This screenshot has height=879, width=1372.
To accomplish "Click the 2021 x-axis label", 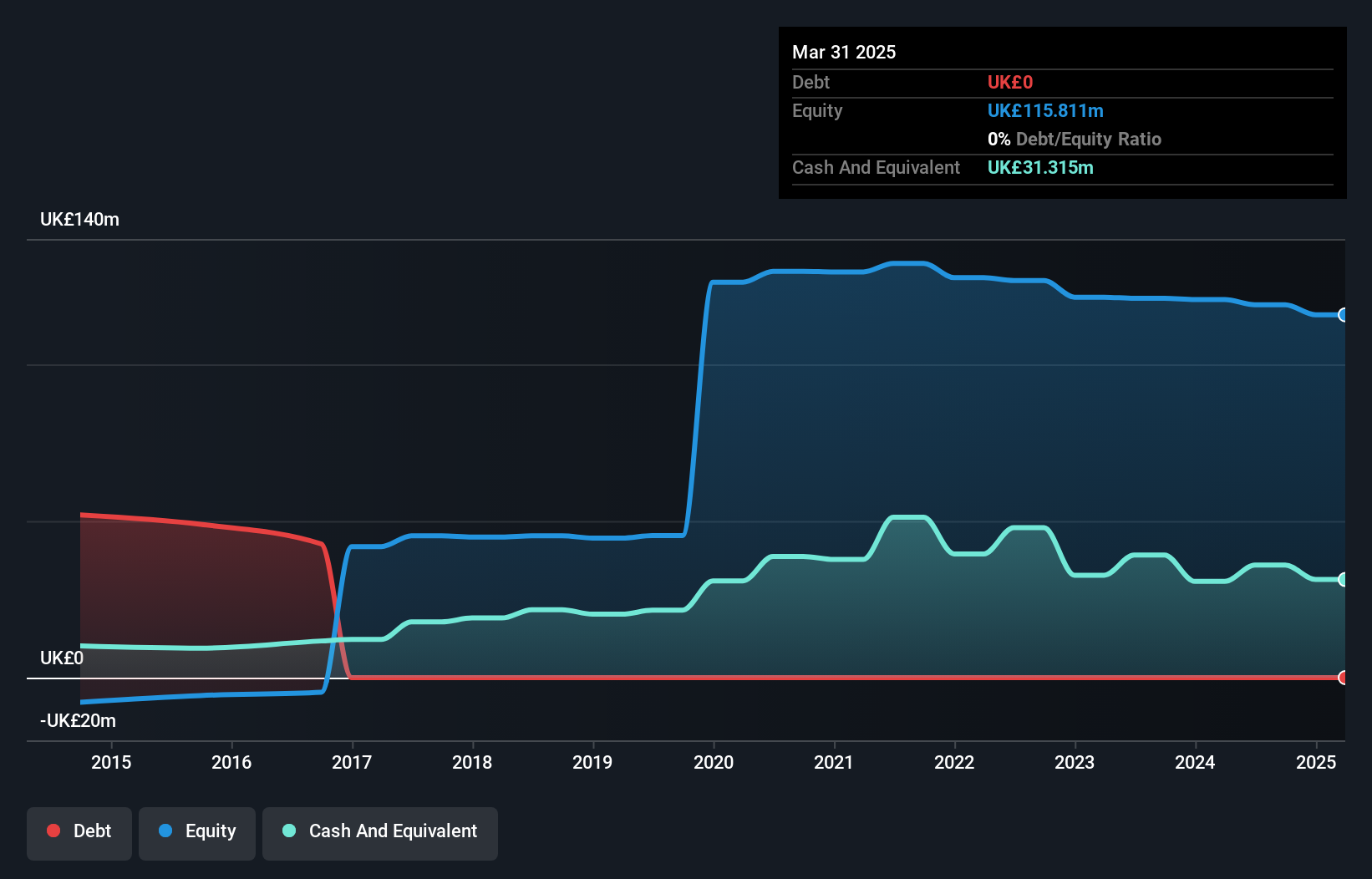I will (x=834, y=762).
